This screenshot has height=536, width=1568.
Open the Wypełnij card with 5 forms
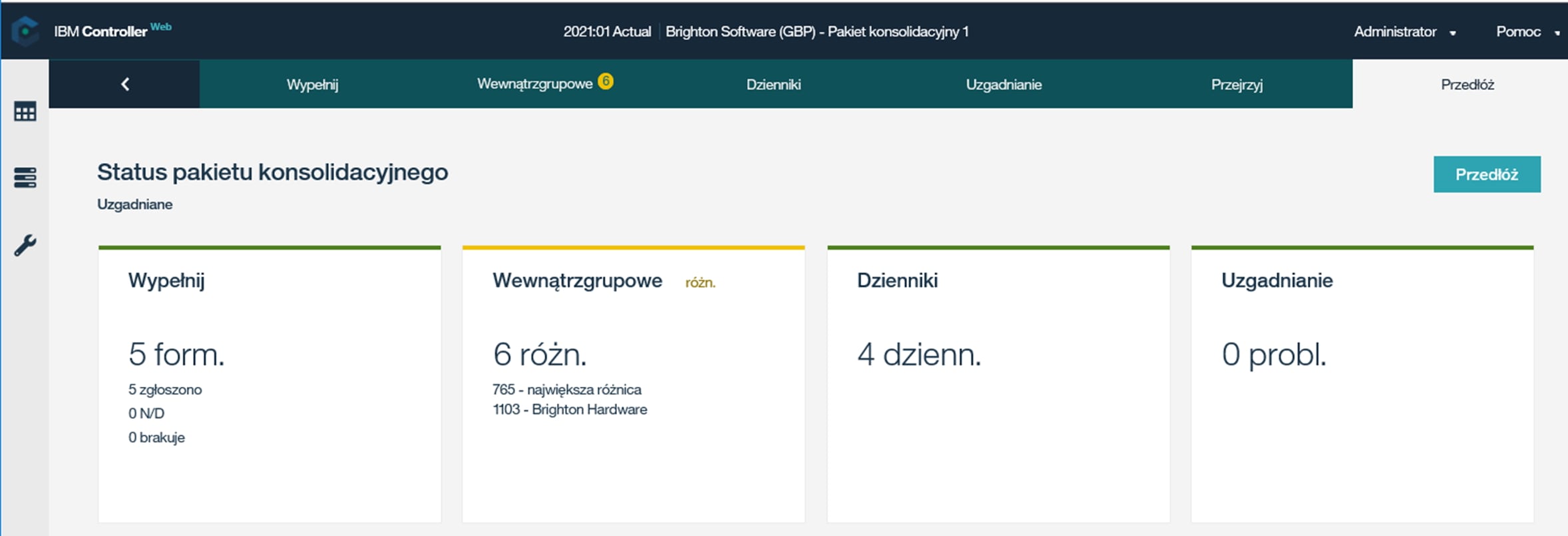click(x=270, y=384)
